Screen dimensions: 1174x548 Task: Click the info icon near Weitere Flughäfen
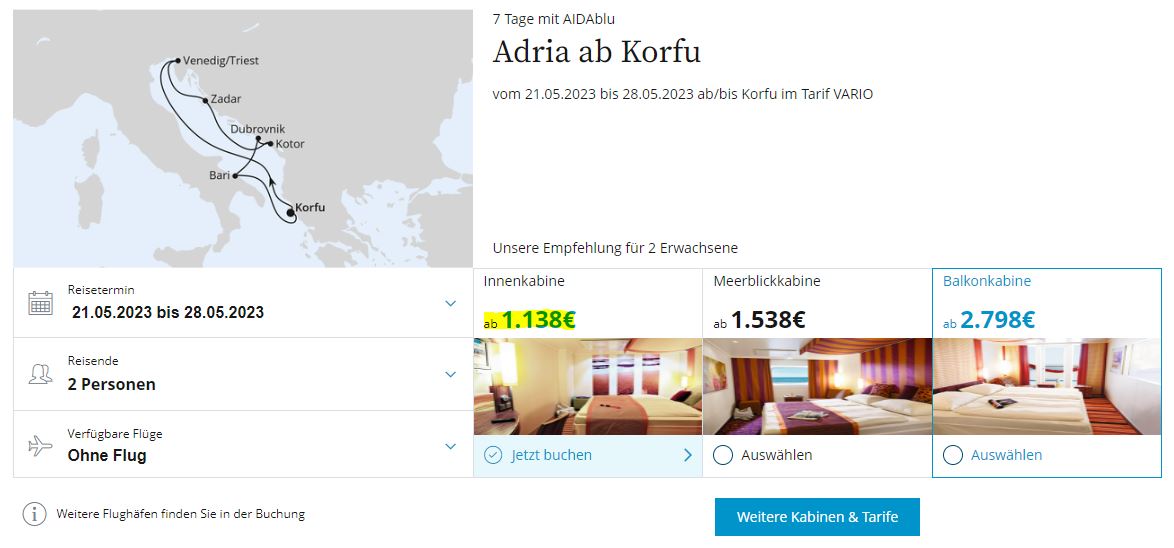[x=34, y=514]
